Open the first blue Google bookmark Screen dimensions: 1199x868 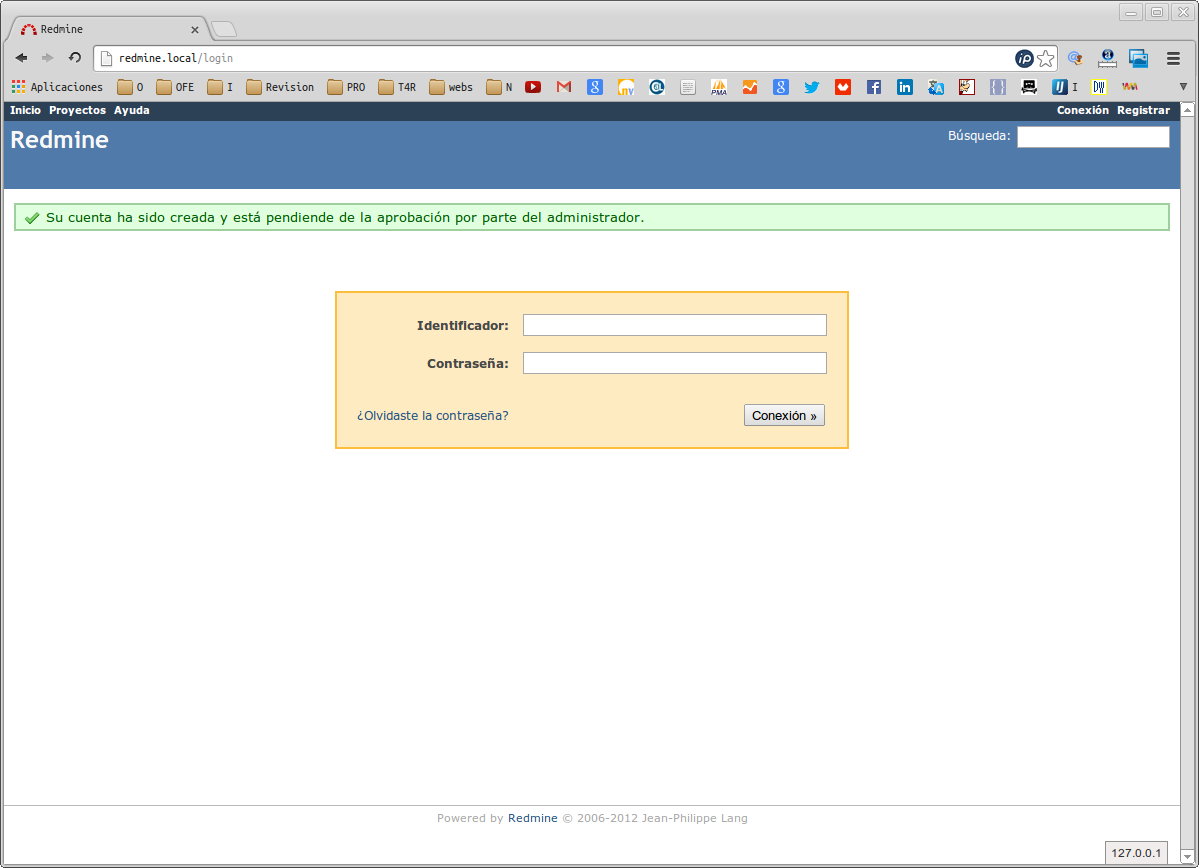pos(595,87)
